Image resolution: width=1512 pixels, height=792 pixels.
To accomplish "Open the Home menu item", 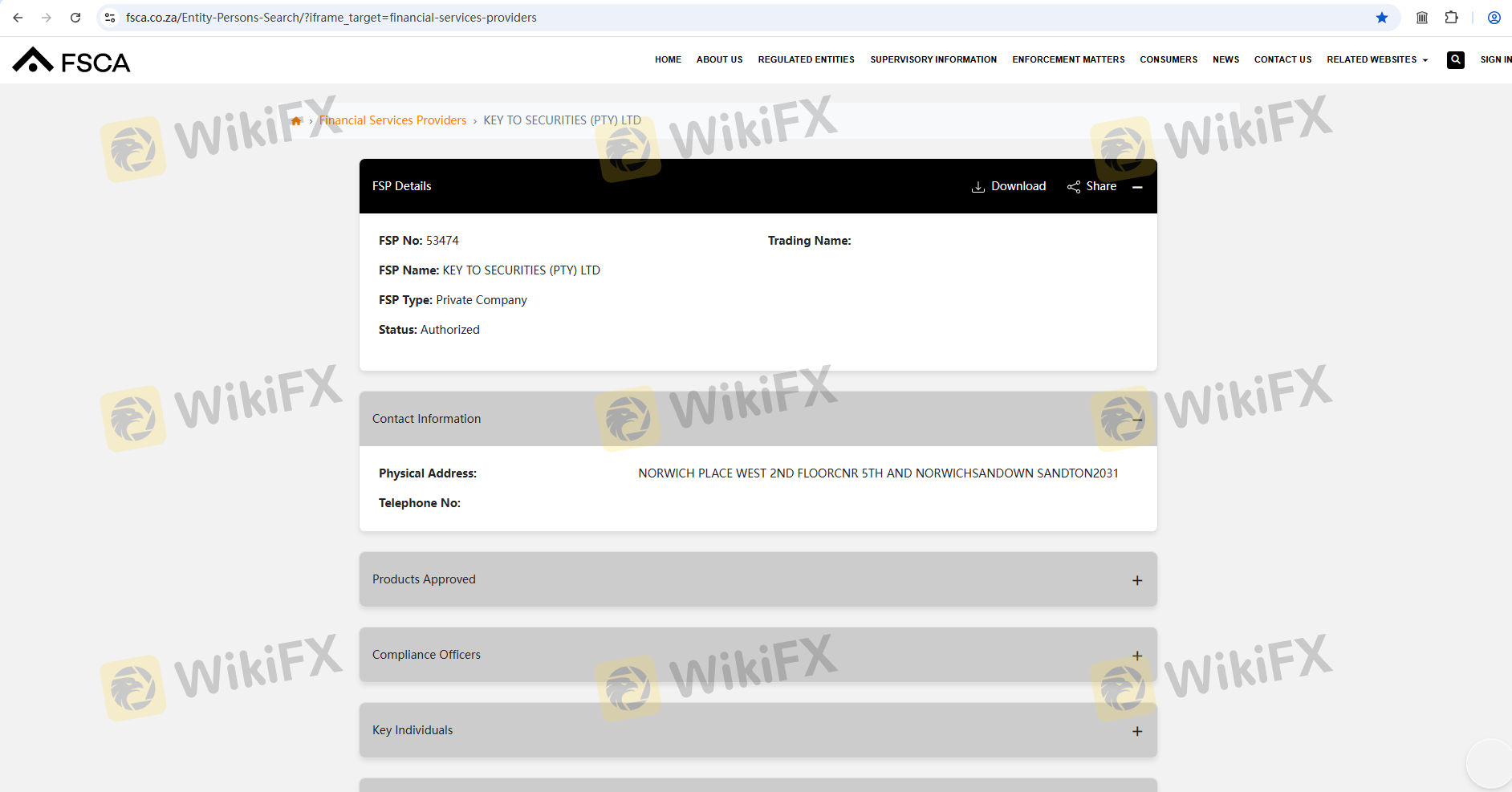I will pyautogui.click(x=668, y=59).
